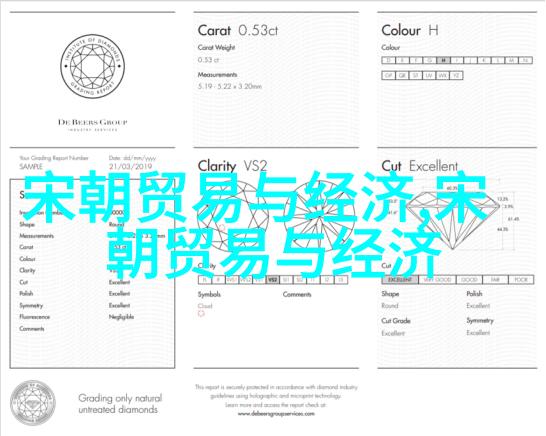Viewport: 546px width, 436px height.
Task: Click the holographic seal emblem
Action: pyautogui.click(x=33, y=403)
